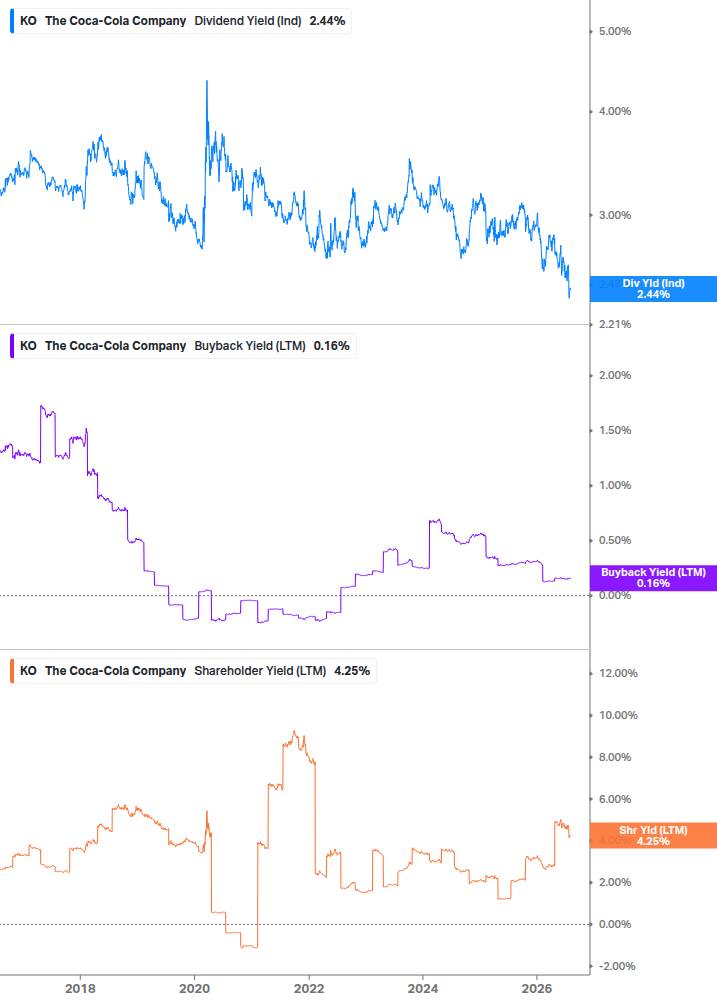Click the 2026 label on the time axis
The width and height of the screenshot is (717, 1005).
point(537,988)
